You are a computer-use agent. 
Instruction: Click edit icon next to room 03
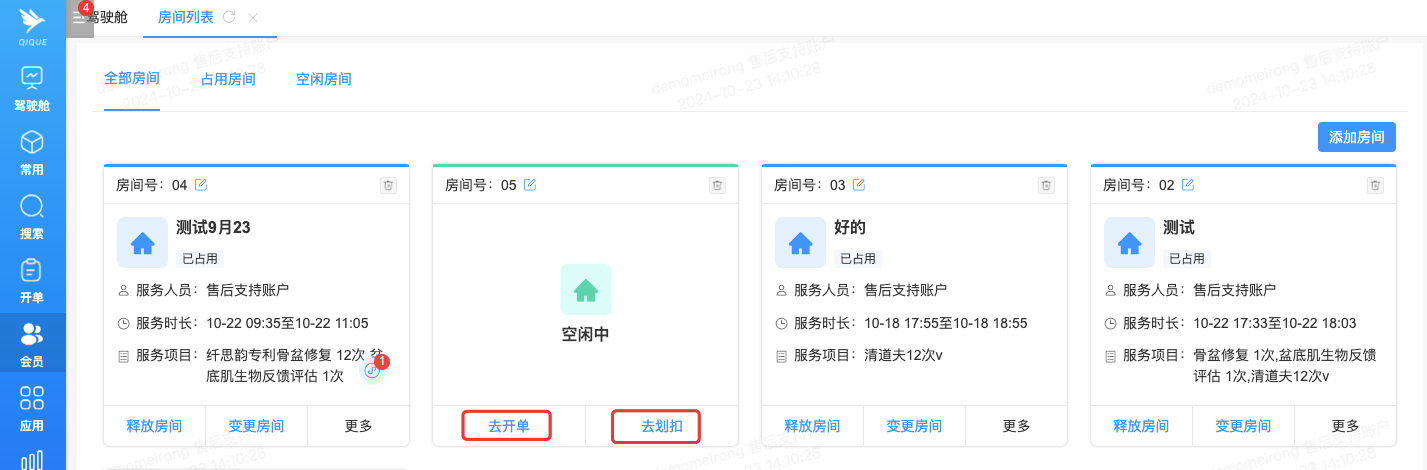[859, 185]
